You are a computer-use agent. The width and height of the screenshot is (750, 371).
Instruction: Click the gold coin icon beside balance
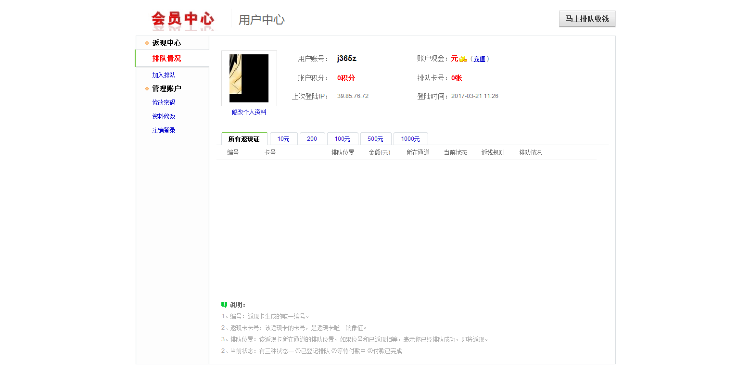coord(463,59)
